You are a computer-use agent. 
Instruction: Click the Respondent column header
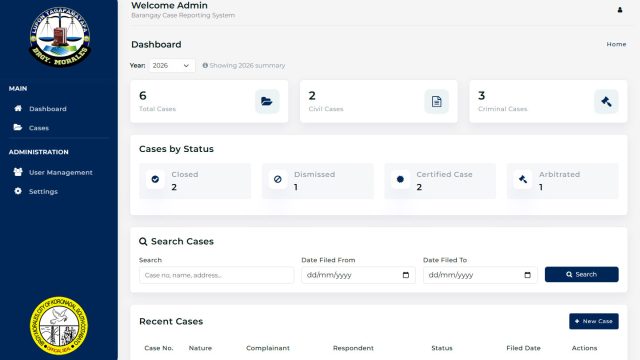(353, 348)
